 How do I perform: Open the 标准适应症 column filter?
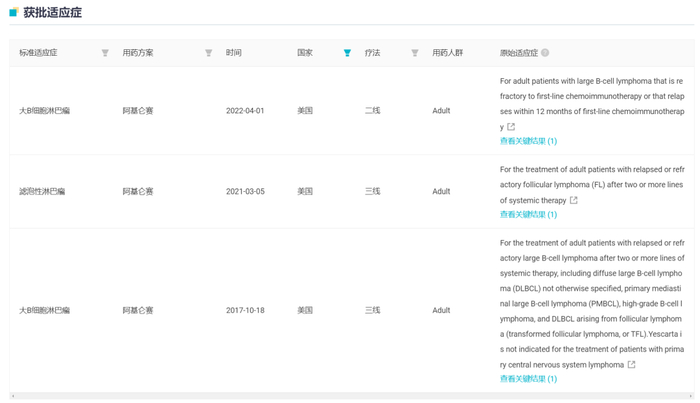coord(105,53)
